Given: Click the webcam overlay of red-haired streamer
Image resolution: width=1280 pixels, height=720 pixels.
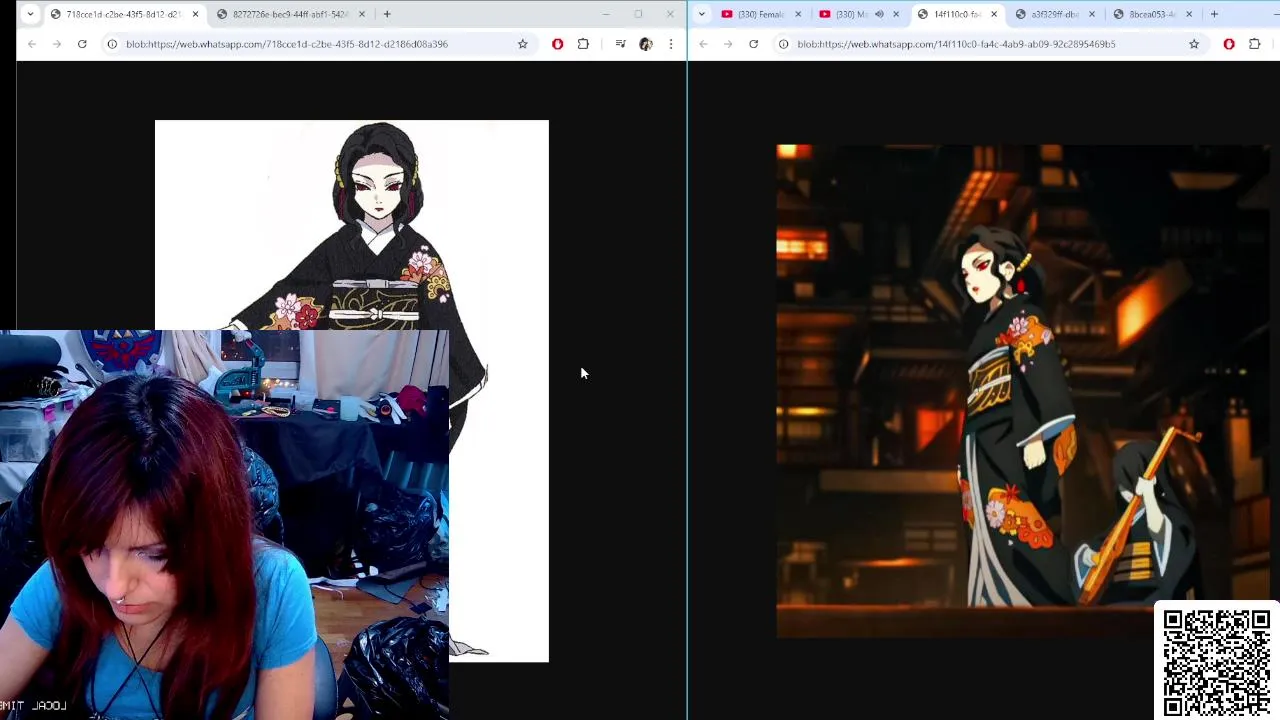Looking at the screenshot, I should click(224, 525).
